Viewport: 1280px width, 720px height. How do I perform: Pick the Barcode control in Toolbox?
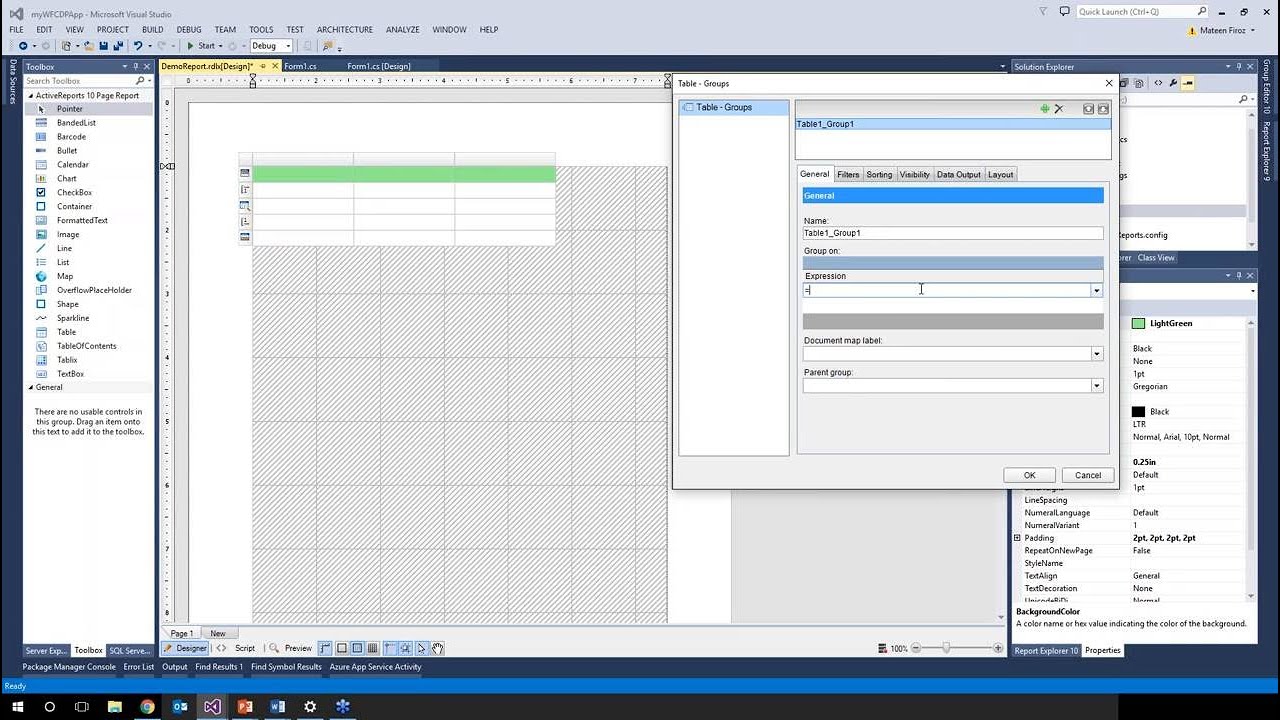[71, 136]
